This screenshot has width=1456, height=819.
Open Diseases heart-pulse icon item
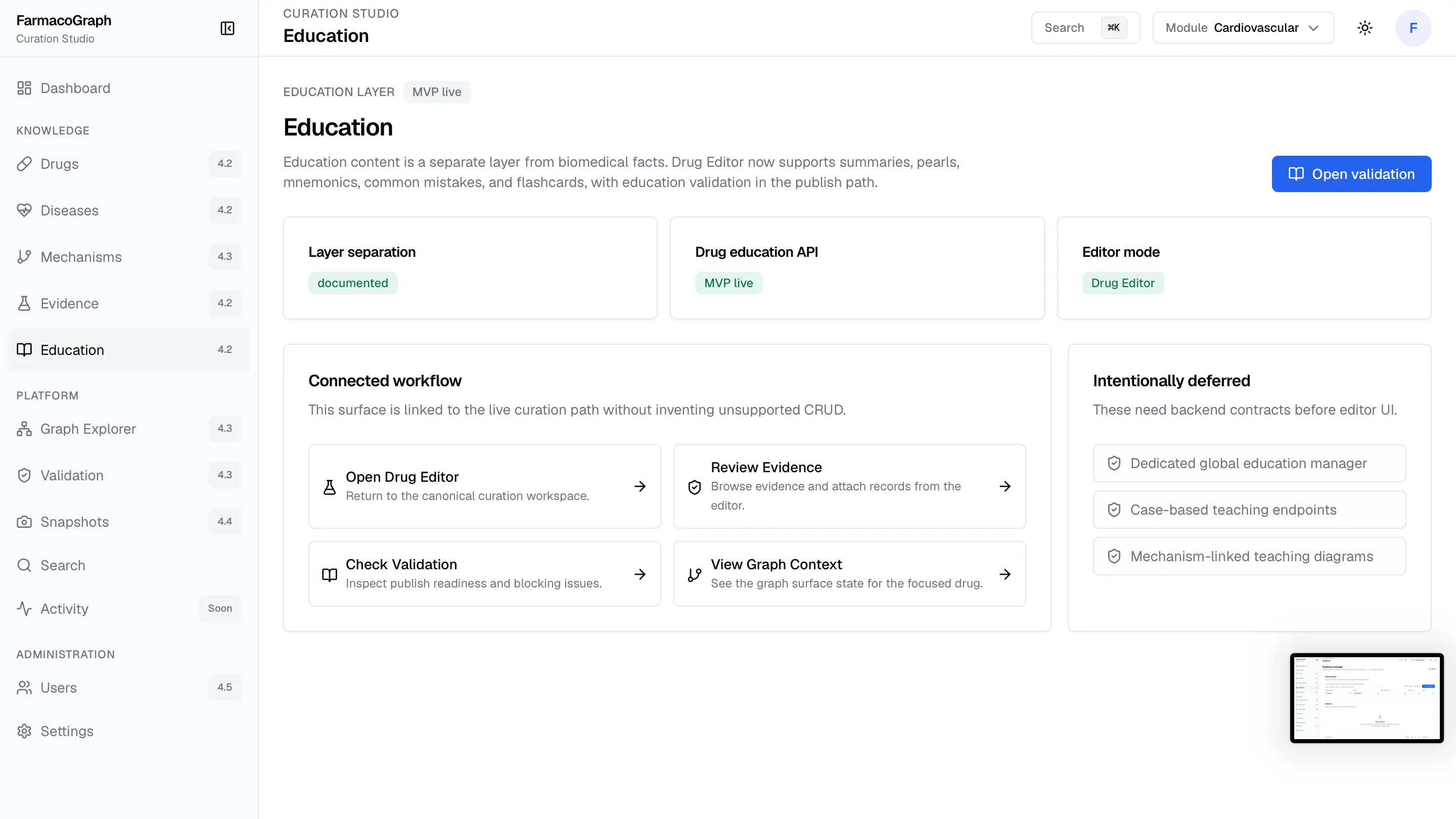click(24, 210)
